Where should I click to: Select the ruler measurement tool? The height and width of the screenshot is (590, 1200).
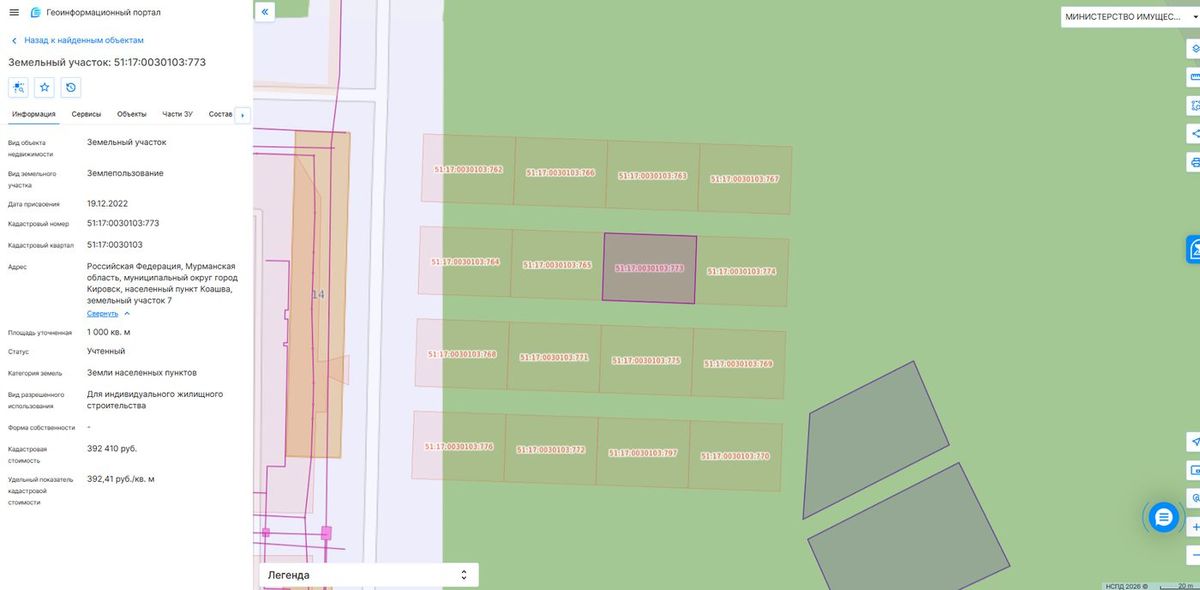pos(1194,76)
